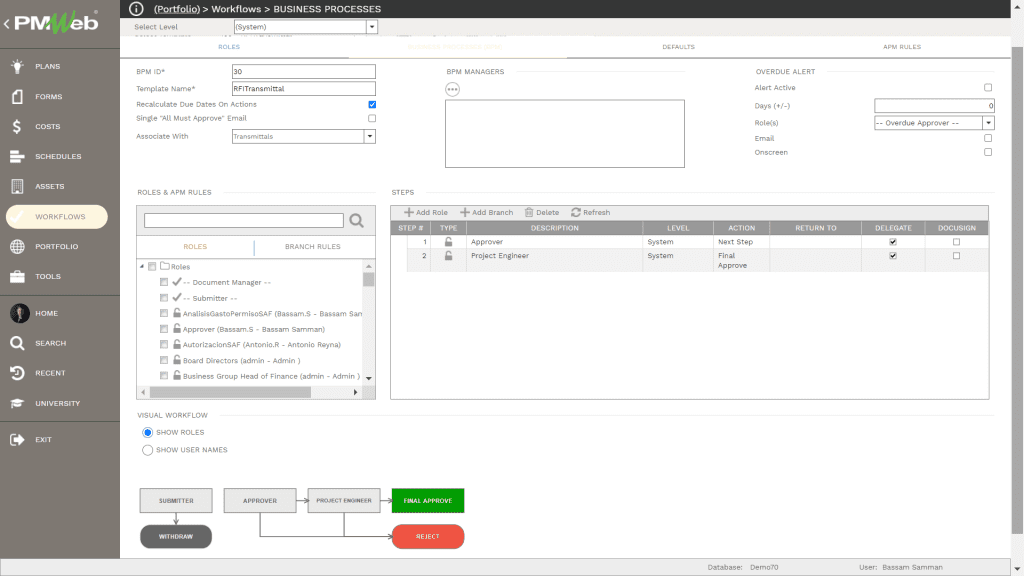The width and height of the screenshot is (1024, 576).
Task: Select Show Roles radio button
Action: (x=148, y=432)
